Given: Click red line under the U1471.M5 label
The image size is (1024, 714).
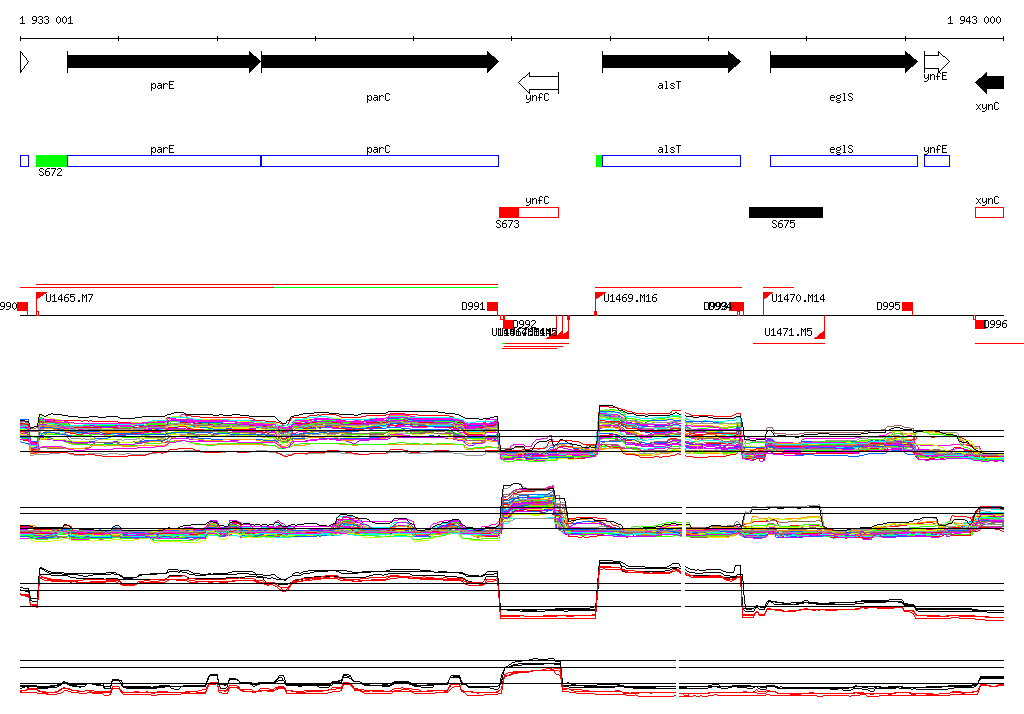Looking at the screenshot, I should (789, 343).
